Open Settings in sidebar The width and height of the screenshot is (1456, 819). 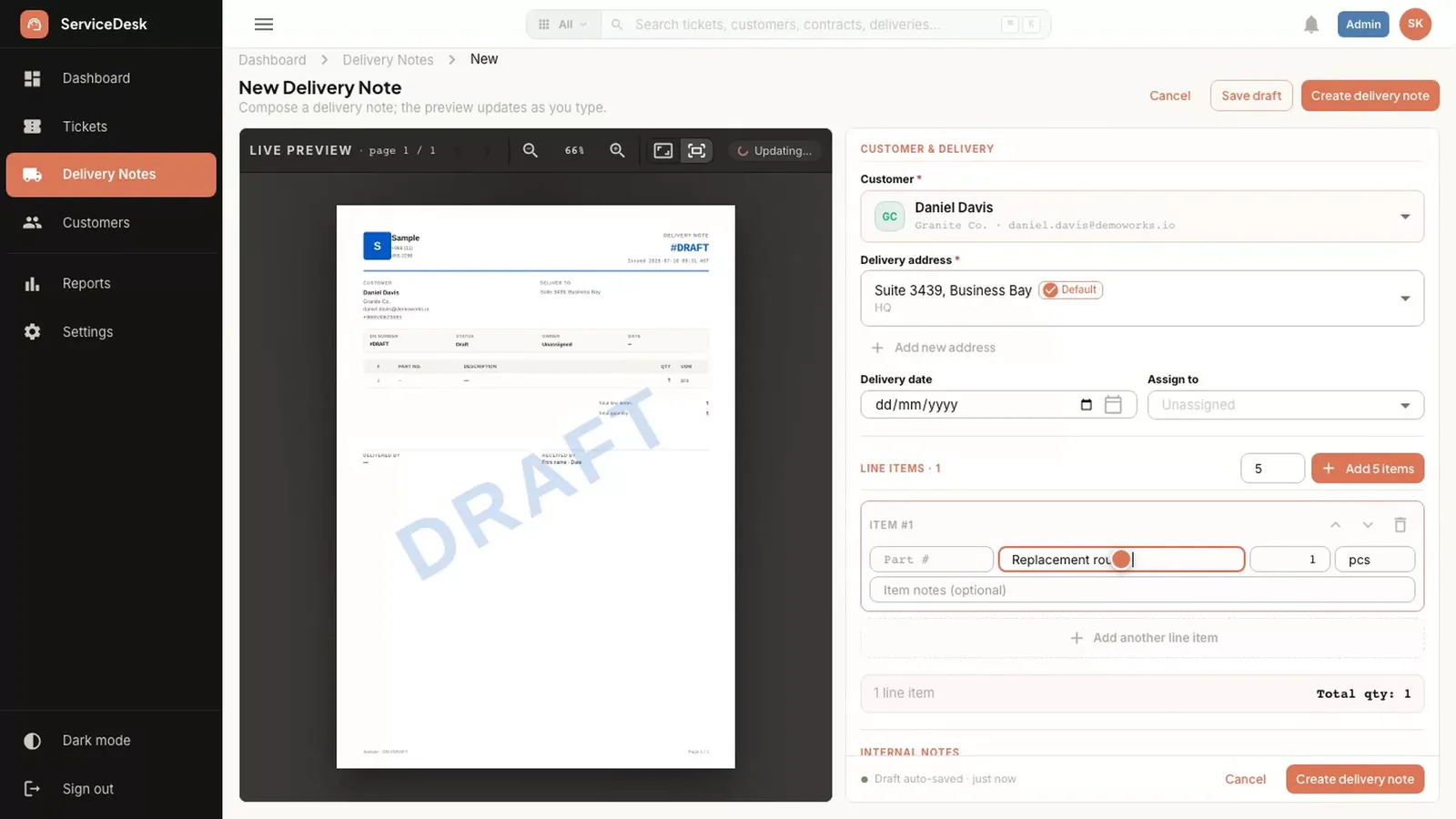coord(111,332)
